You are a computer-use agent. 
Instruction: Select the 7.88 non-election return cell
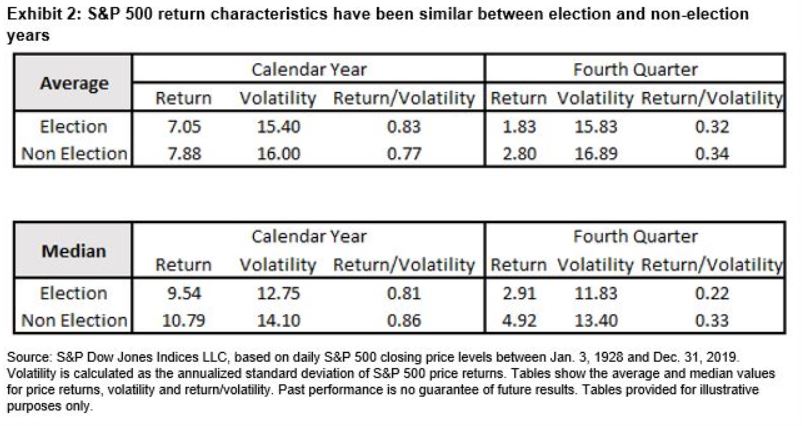coord(183,154)
